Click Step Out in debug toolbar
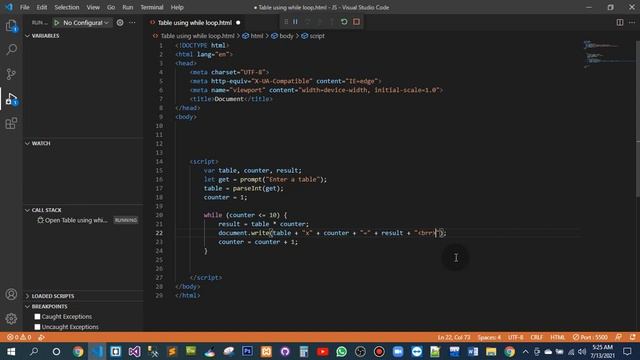Viewport: 640px width, 360px height. pyautogui.click(x=332, y=22)
